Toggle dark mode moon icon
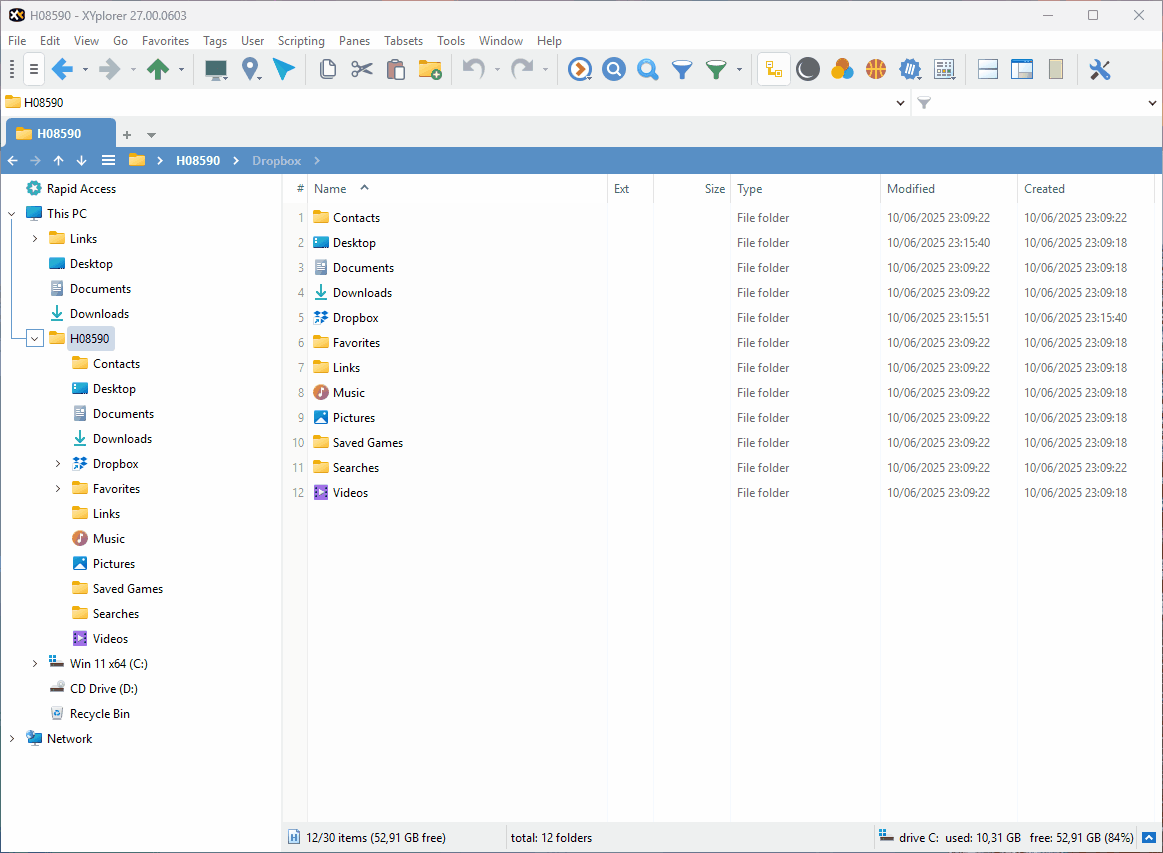Image resolution: width=1163 pixels, height=853 pixels. (808, 69)
